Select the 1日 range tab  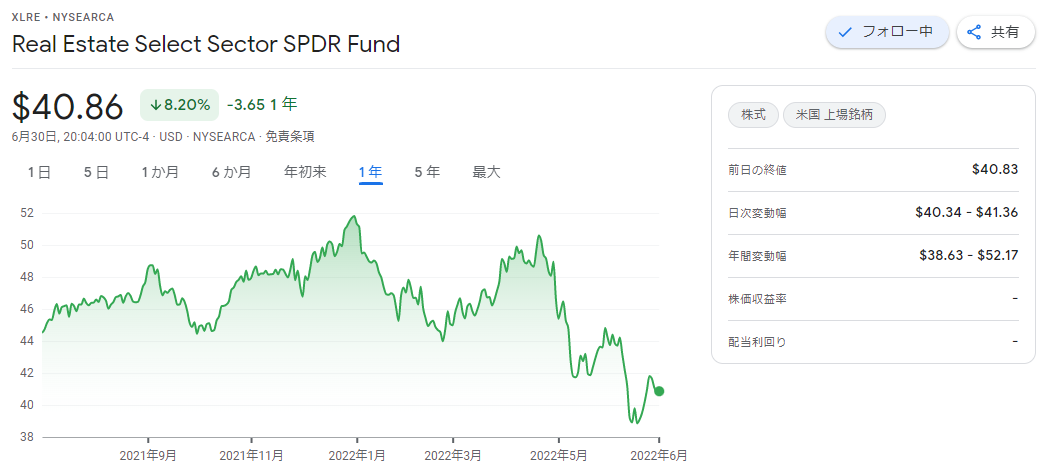point(40,172)
